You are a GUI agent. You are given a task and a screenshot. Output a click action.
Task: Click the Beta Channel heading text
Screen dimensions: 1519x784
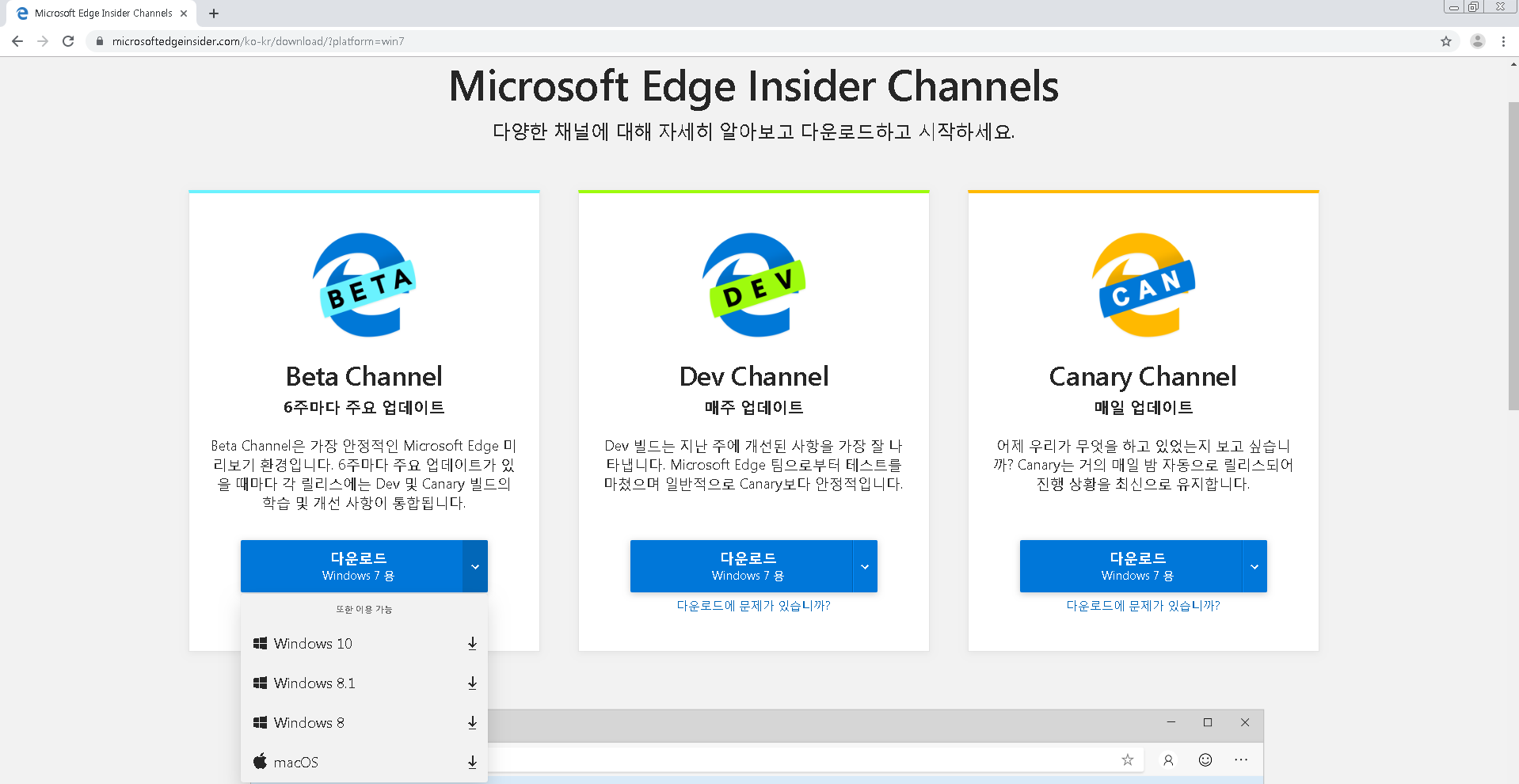tap(364, 376)
